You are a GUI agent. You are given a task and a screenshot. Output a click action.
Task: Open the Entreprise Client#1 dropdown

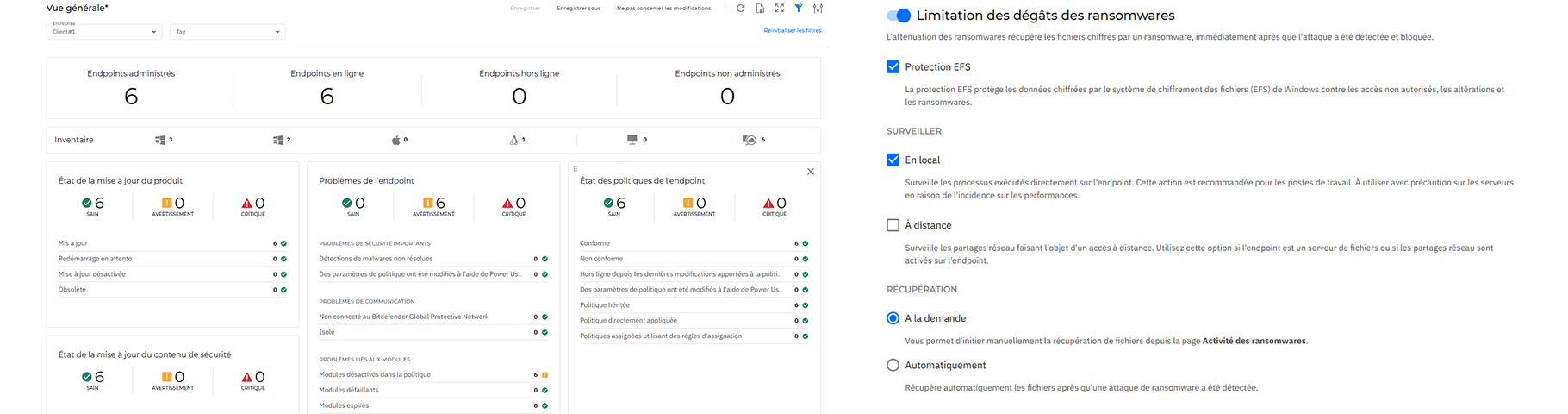tap(103, 32)
